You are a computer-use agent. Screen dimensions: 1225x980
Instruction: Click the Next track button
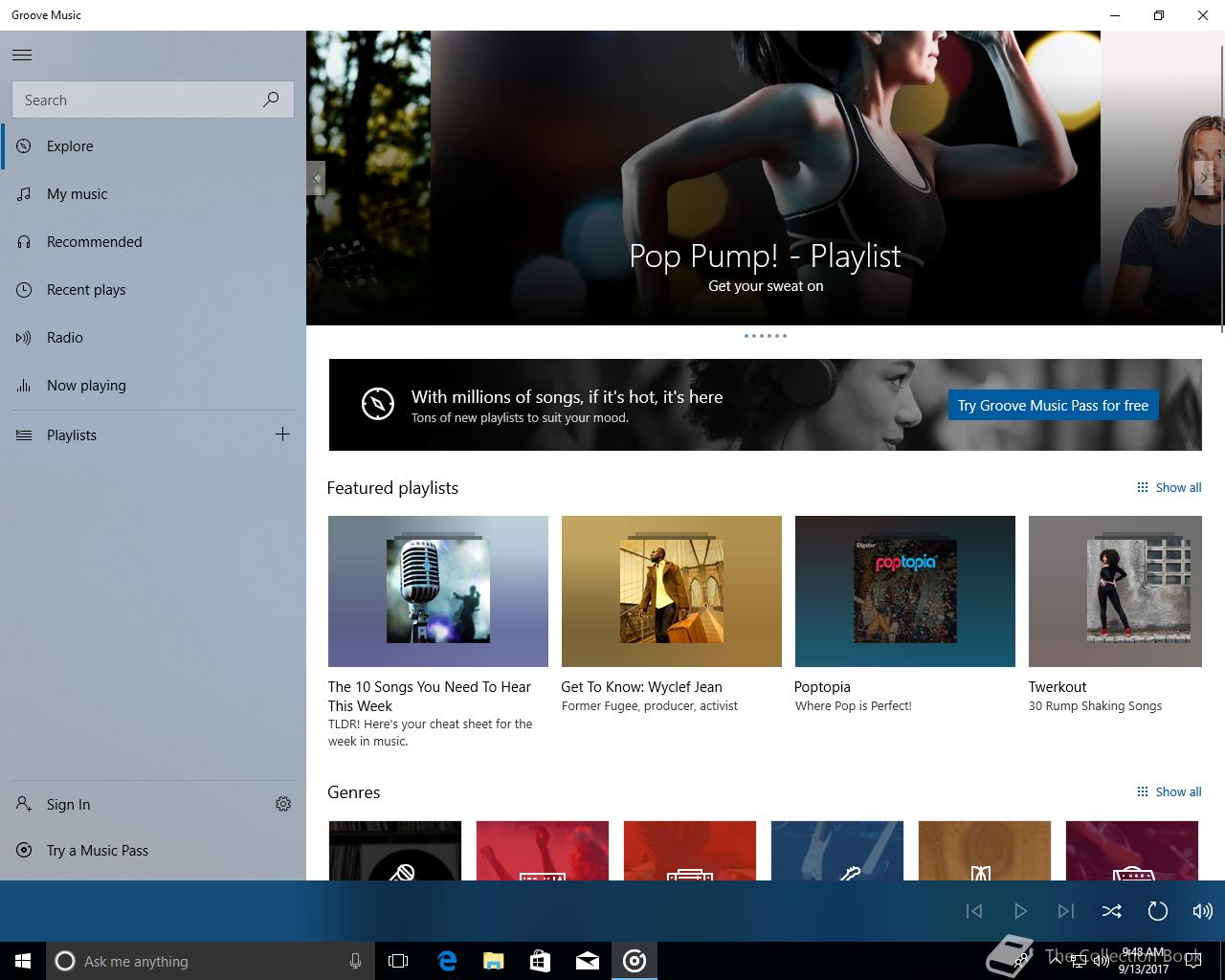1066,911
